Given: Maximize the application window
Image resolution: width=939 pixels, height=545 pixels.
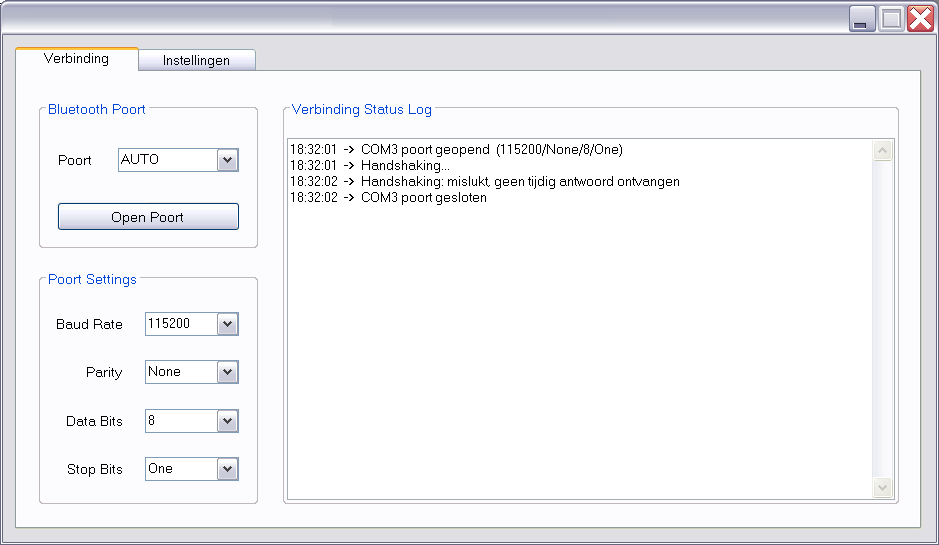Looking at the screenshot, I should tap(891, 19).
